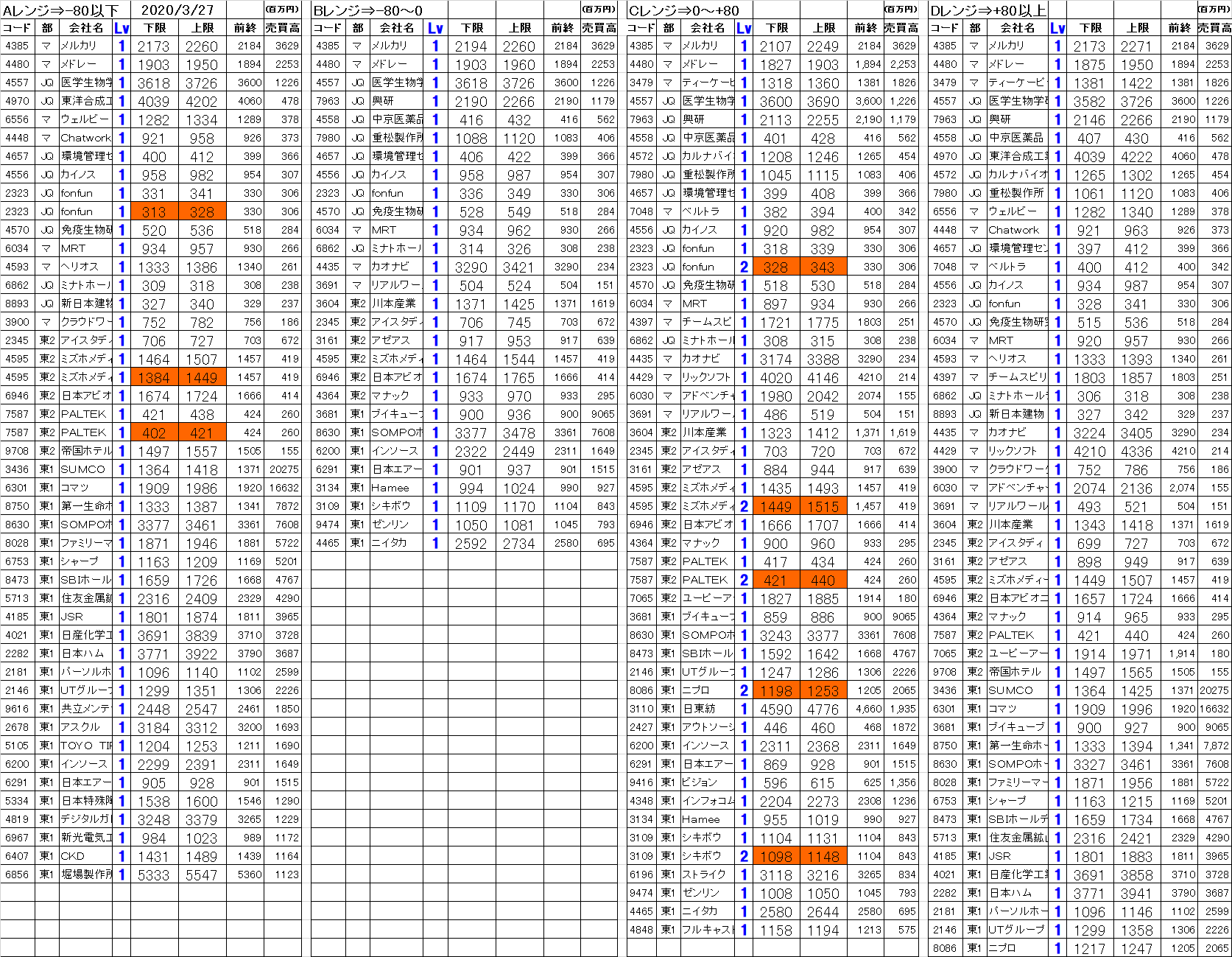This screenshot has height=957, width=1232.
Task: Click the Lv '2' cell in the ニプロ row
Action: [744, 690]
